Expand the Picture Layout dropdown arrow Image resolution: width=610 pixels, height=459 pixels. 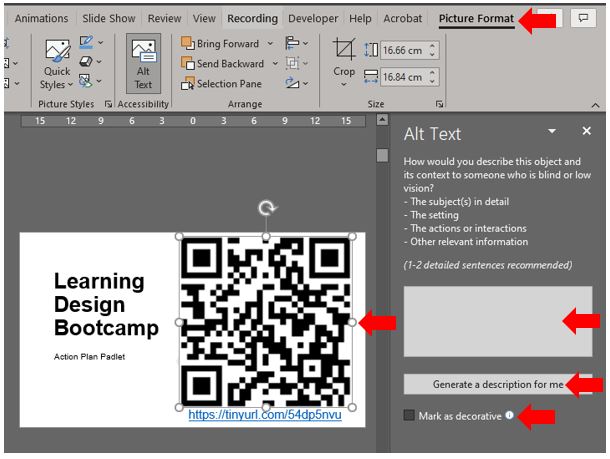click(x=99, y=81)
